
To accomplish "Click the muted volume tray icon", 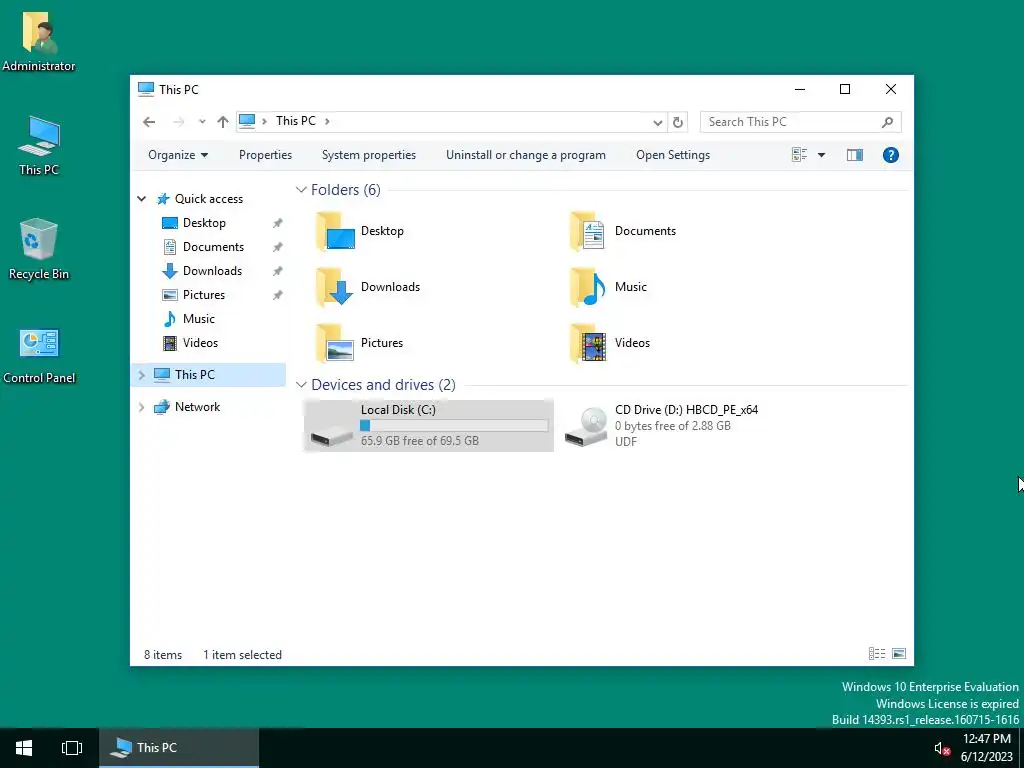I will point(942,748).
